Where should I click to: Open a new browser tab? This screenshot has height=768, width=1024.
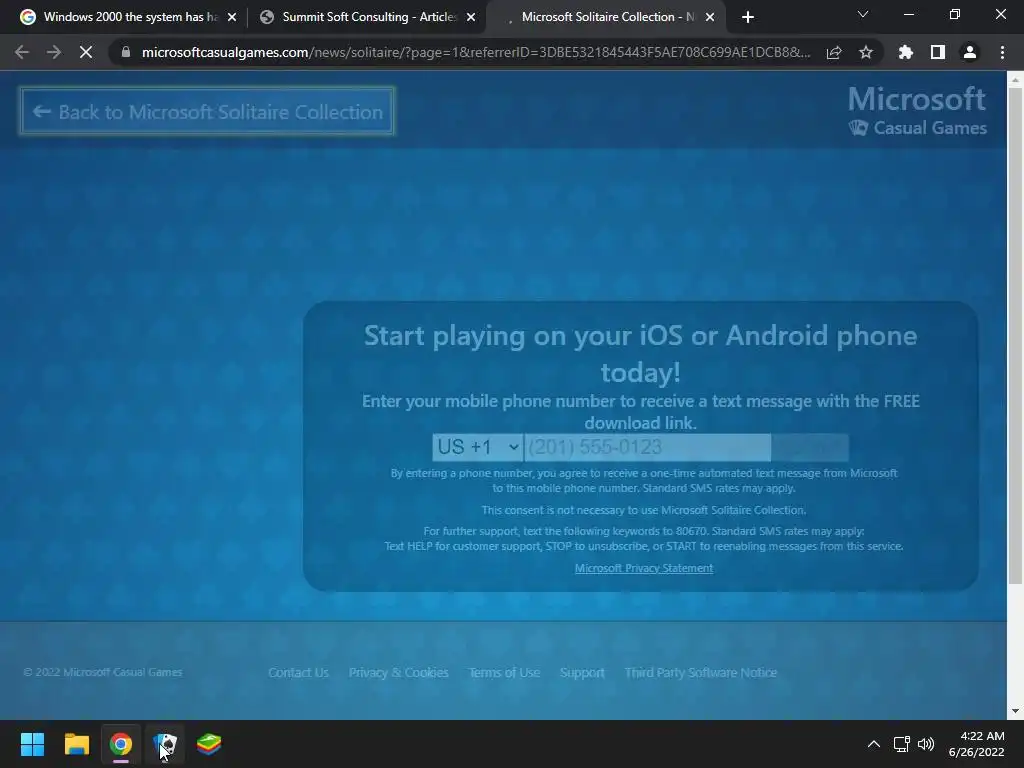pos(748,17)
